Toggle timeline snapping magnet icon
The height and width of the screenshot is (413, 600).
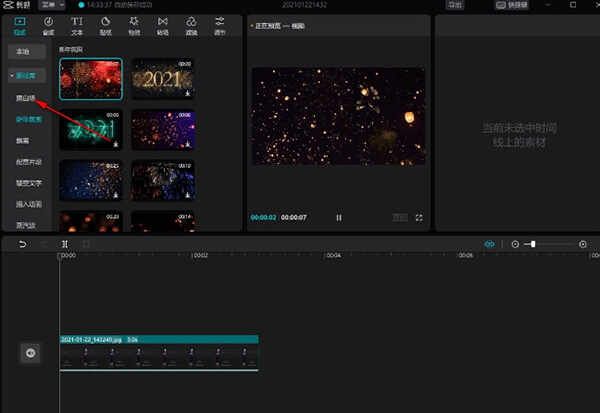[x=489, y=244]
